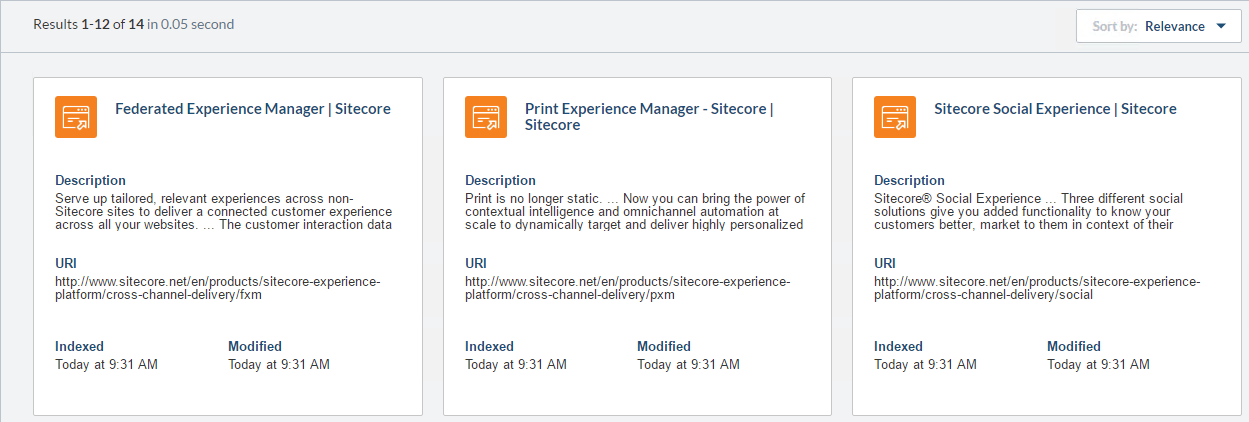Select description starting 'Print is no longer static'
Image resolution: width=1249 pixels, height=422 pixels.
635,211
